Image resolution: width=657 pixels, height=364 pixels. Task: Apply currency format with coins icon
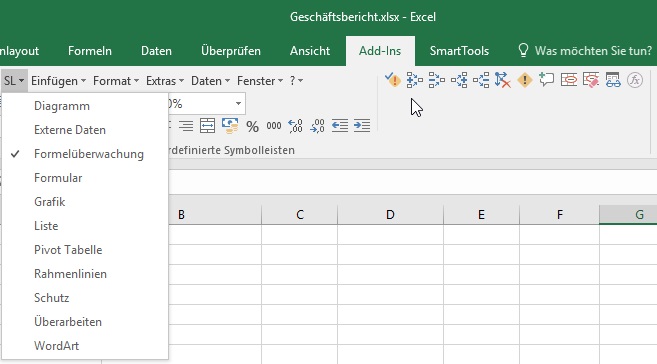tap(230, 126)
